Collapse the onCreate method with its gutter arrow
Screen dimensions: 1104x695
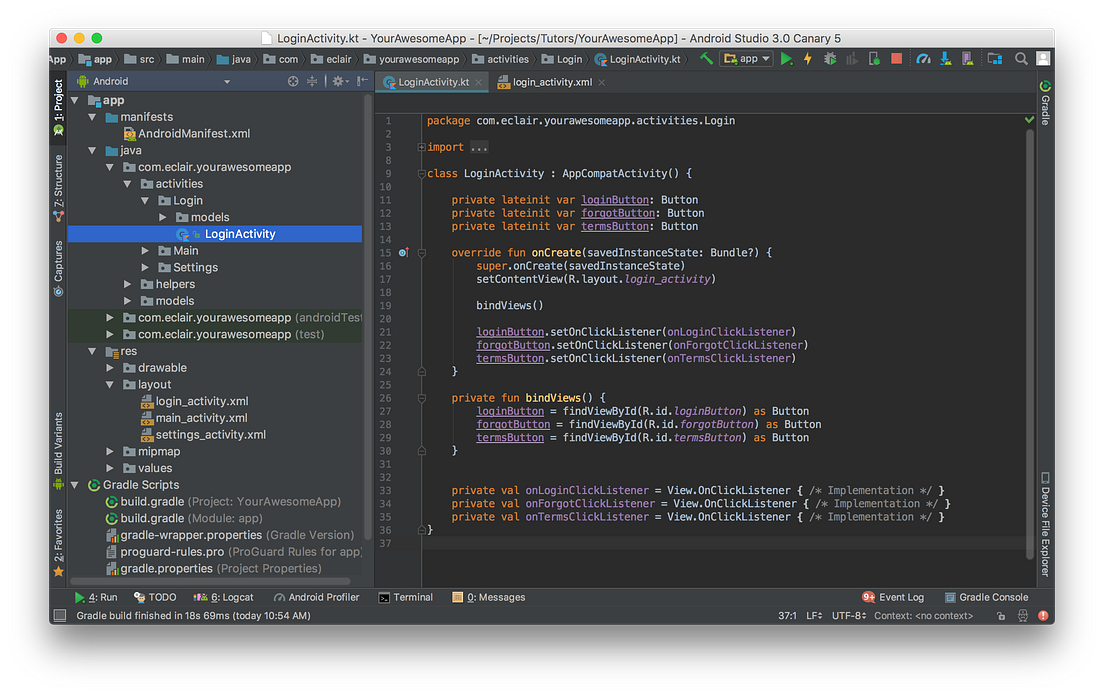pyautogui.click(x=421, y=252)
